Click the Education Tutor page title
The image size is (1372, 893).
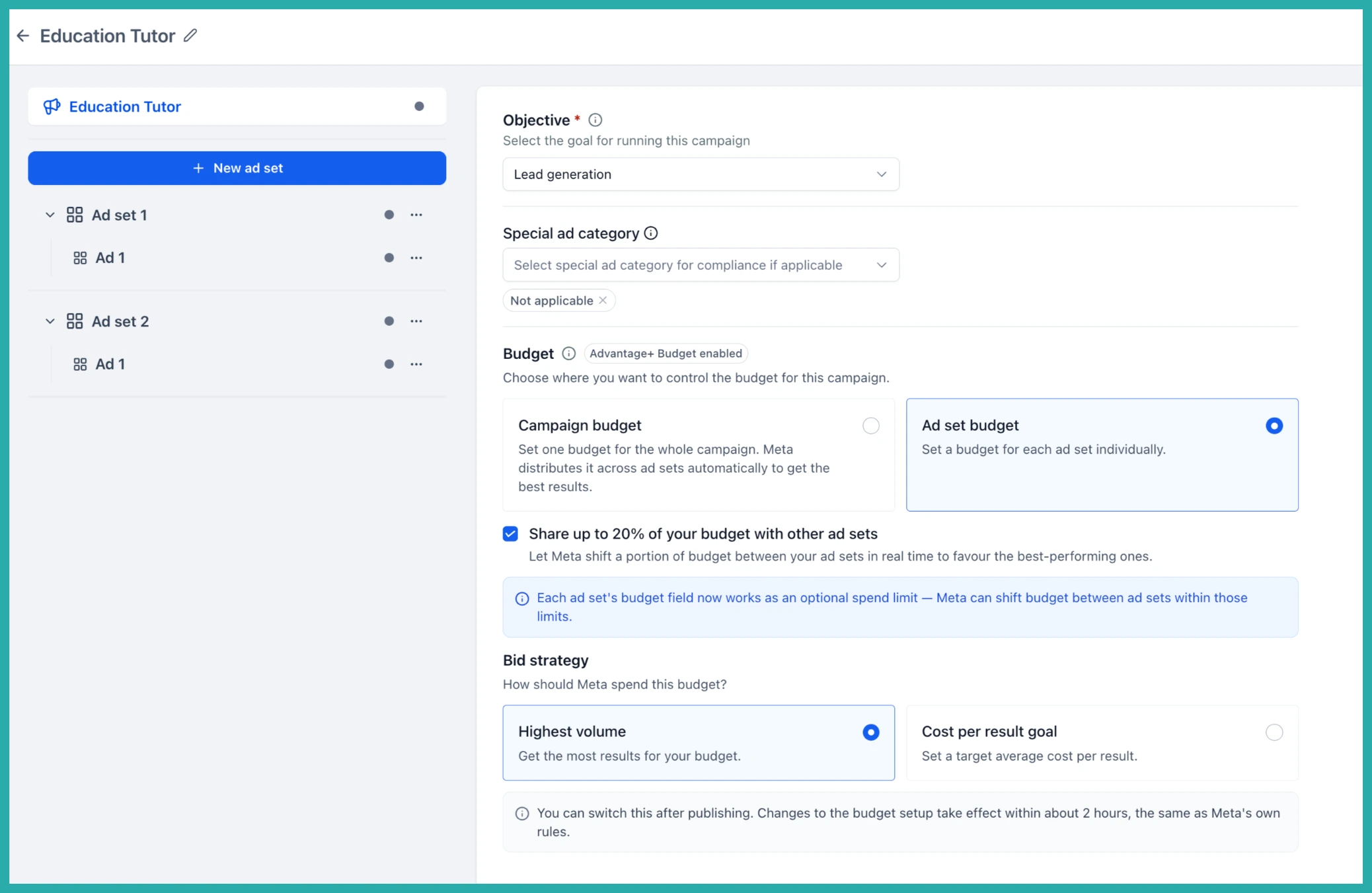pos(108,36)
